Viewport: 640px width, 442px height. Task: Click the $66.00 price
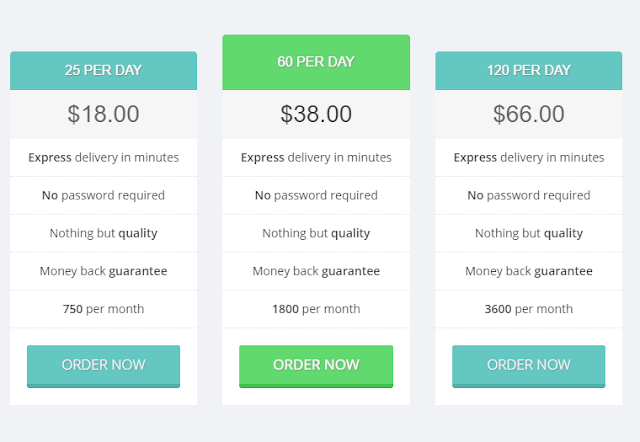pyautogui.click(x=529, y=114)
